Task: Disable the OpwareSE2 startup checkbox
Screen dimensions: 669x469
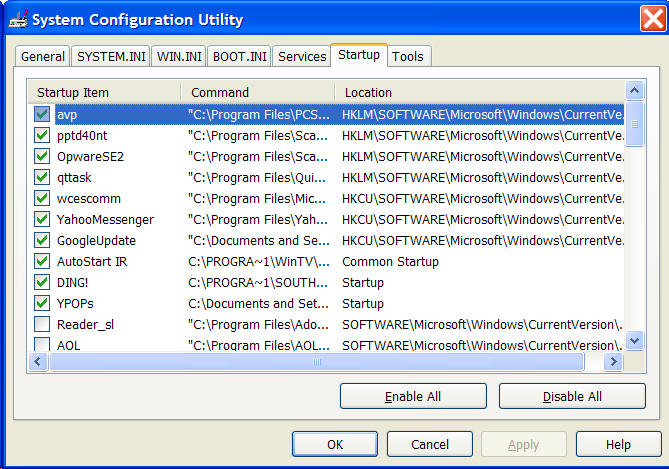Action: point(42,156)
